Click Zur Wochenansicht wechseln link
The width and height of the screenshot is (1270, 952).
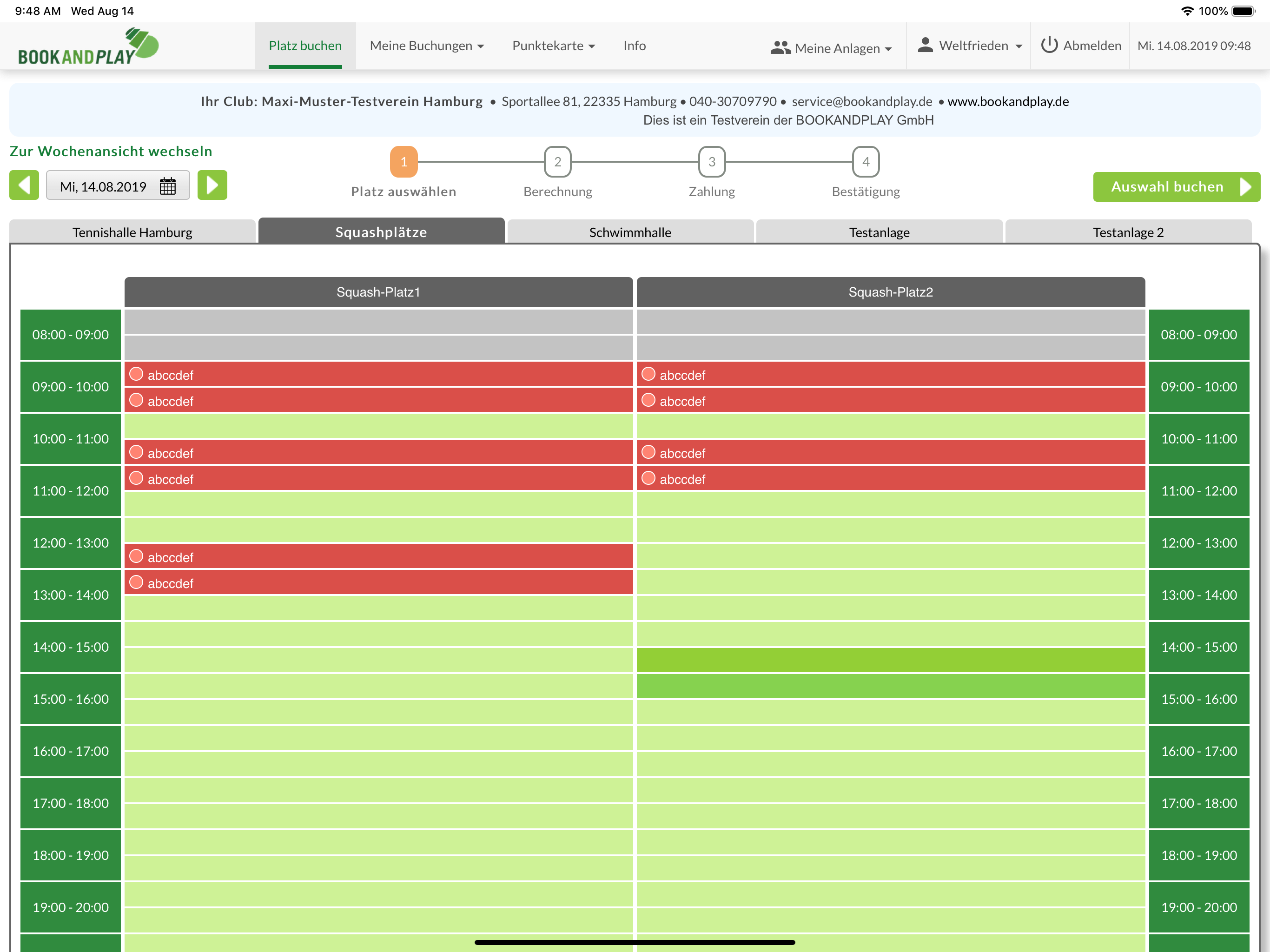[x=111, y=151]
